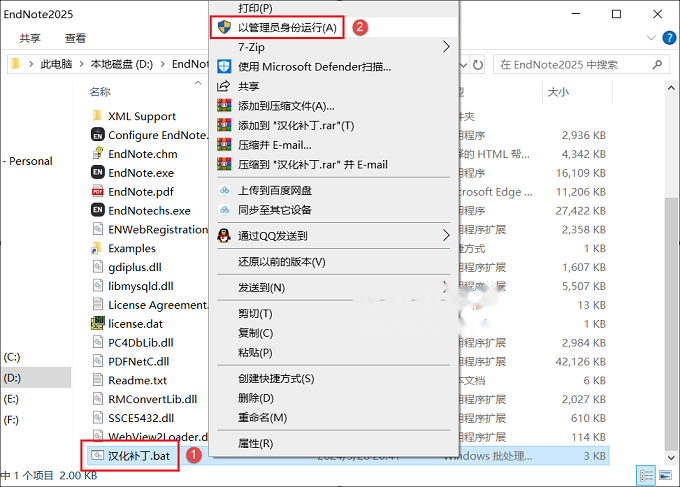Expand the 通过QQ发送到 submenu arrow
This screenshot has height=487, width=680.
point(446,235)
